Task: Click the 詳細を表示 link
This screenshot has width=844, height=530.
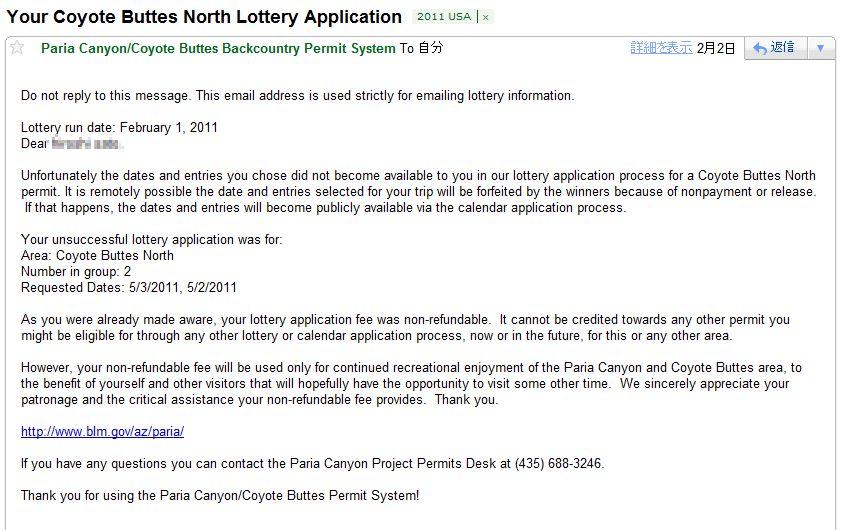Action: [660, 48]
